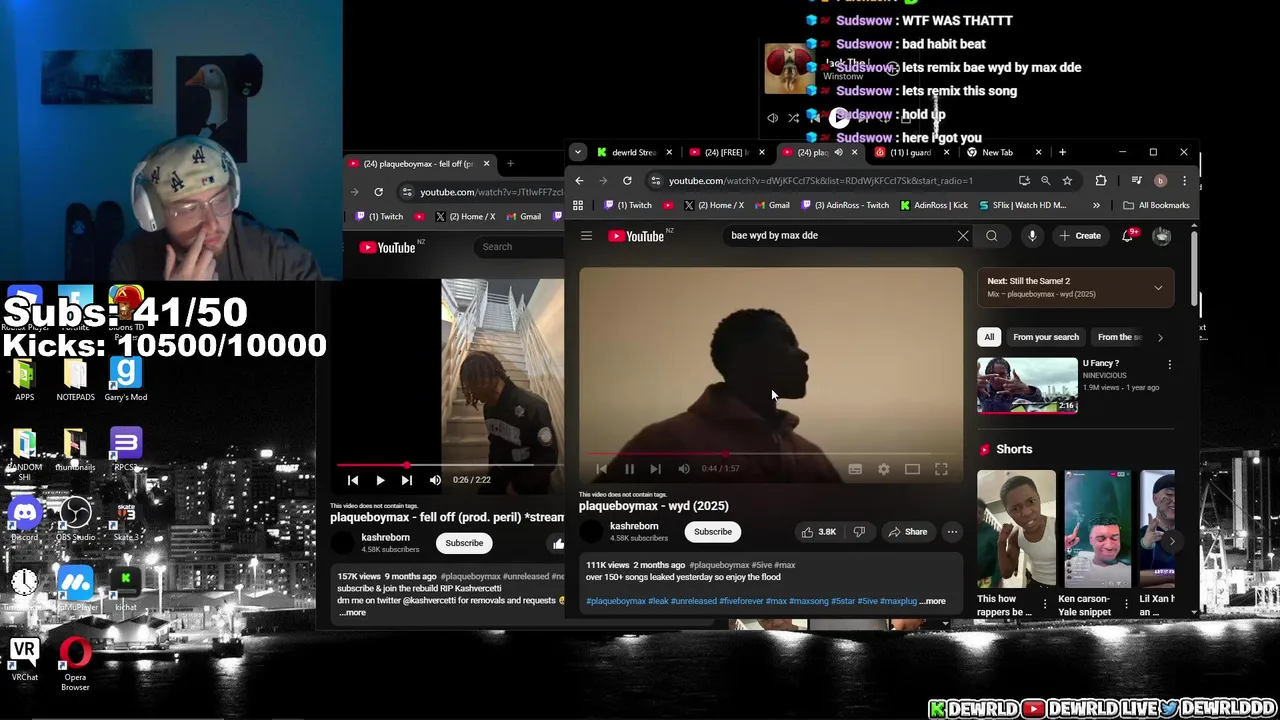Viewport: 1280px width, 720px height.
Task: Pause the wyd video in front window
Action: coord(629,469)
